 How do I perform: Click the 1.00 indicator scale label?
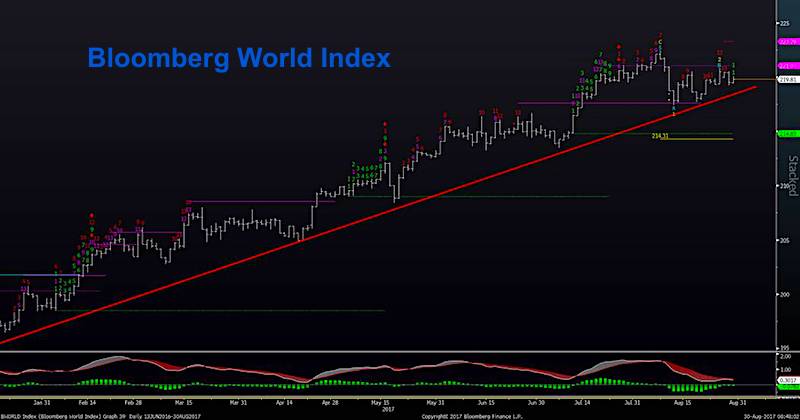786,369
